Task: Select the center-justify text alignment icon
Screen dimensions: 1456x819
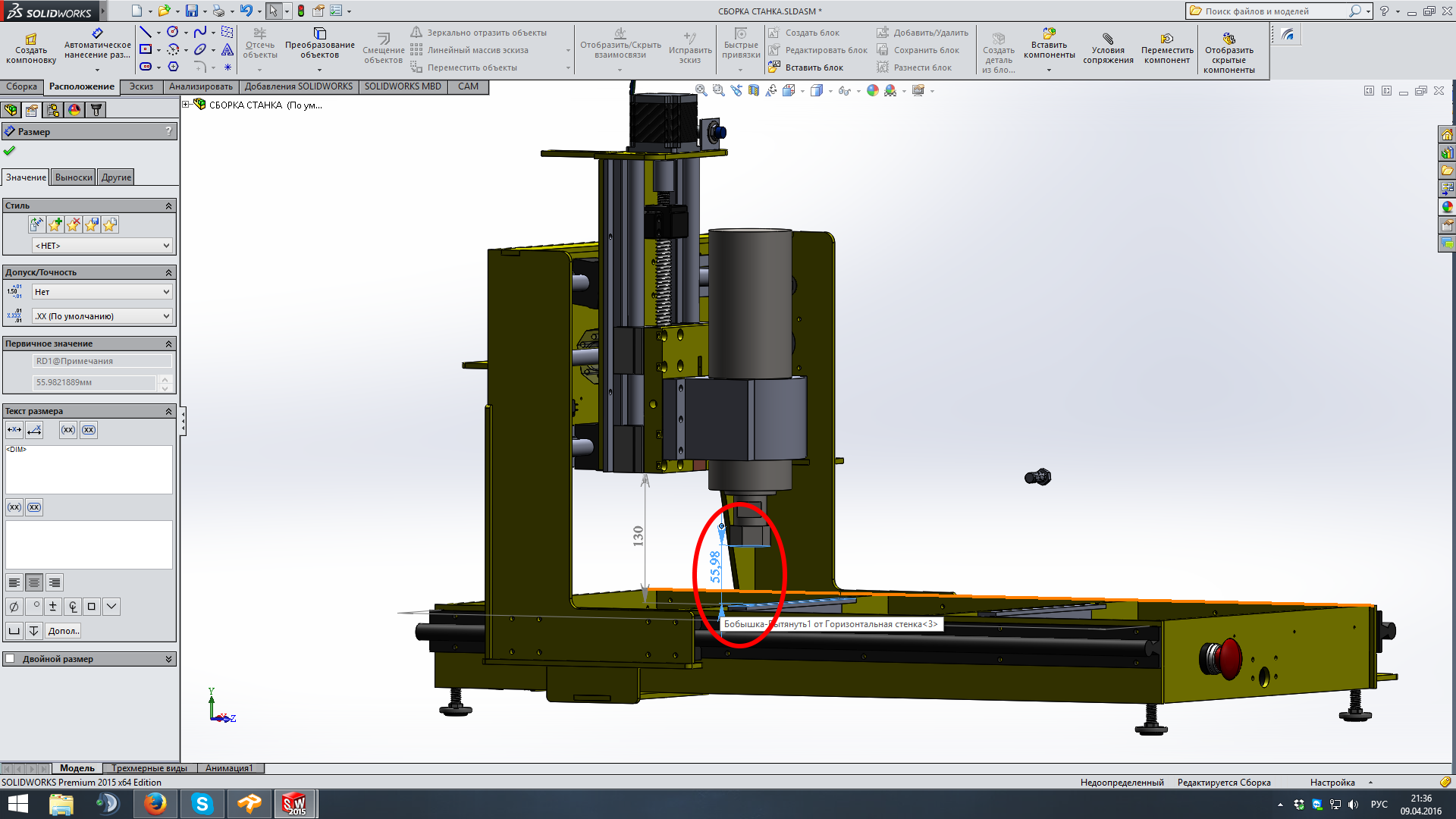Action: coord(34,582)
